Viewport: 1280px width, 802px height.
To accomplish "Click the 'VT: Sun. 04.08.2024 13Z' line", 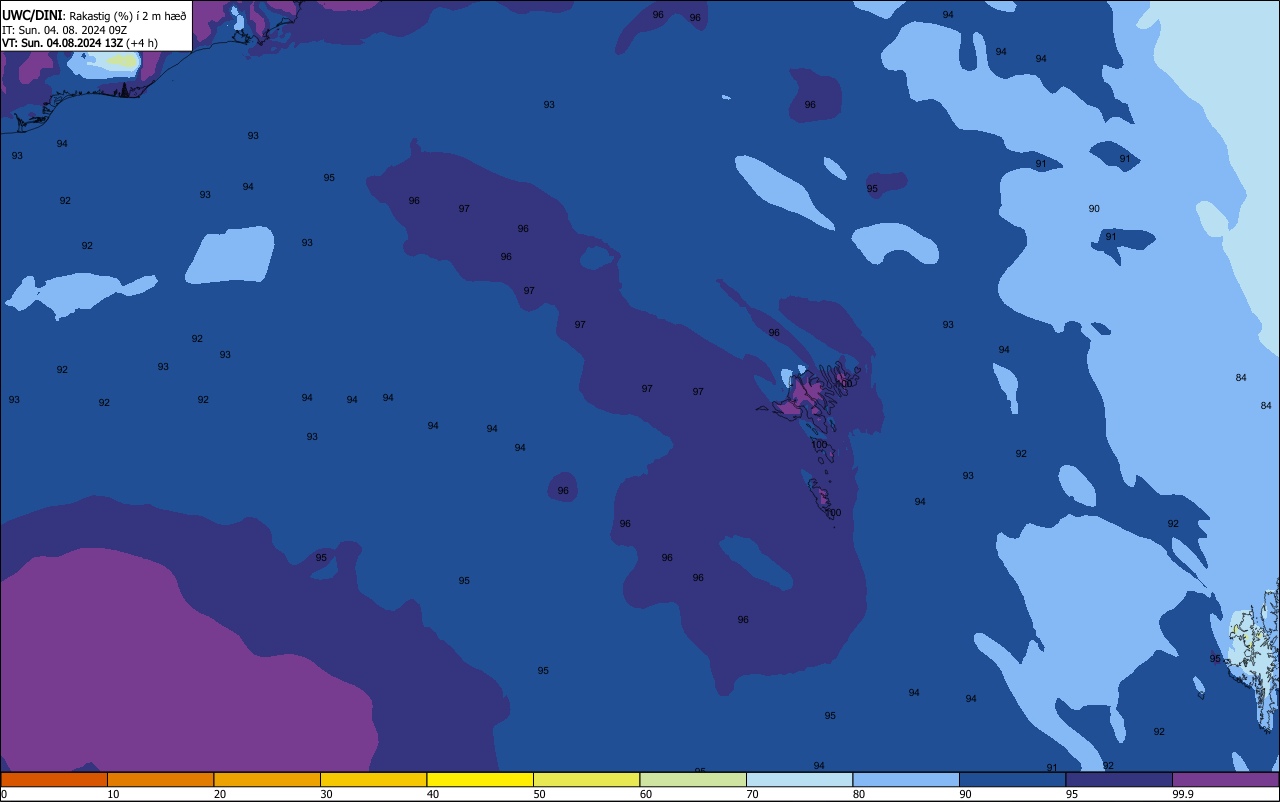I will click(62, 43).
